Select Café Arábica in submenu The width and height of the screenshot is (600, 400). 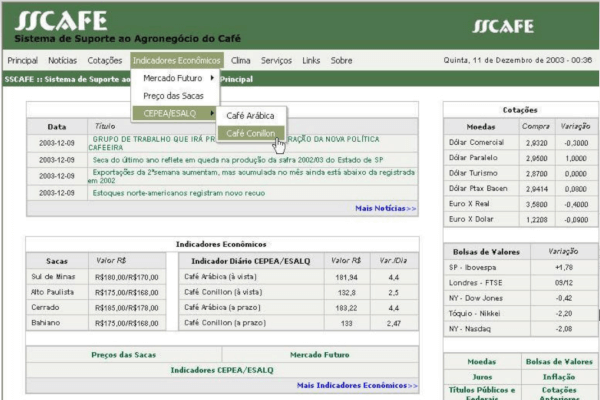pos(250,115)
